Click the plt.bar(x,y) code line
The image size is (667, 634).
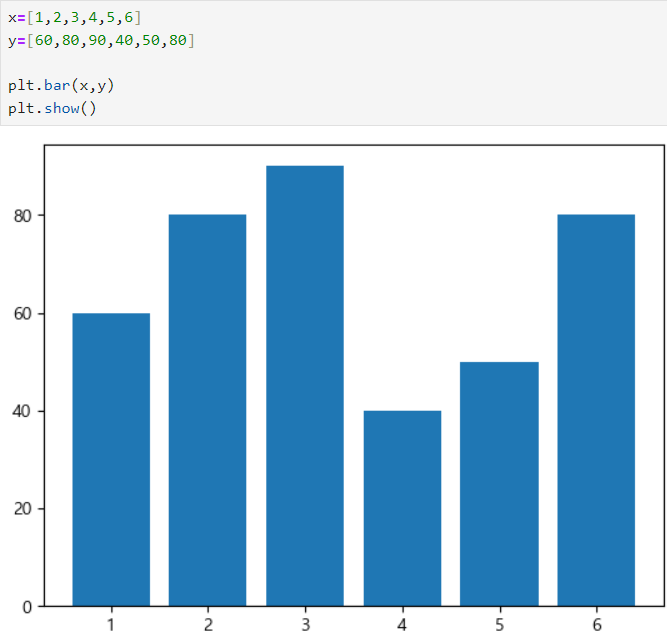point(61,86)
